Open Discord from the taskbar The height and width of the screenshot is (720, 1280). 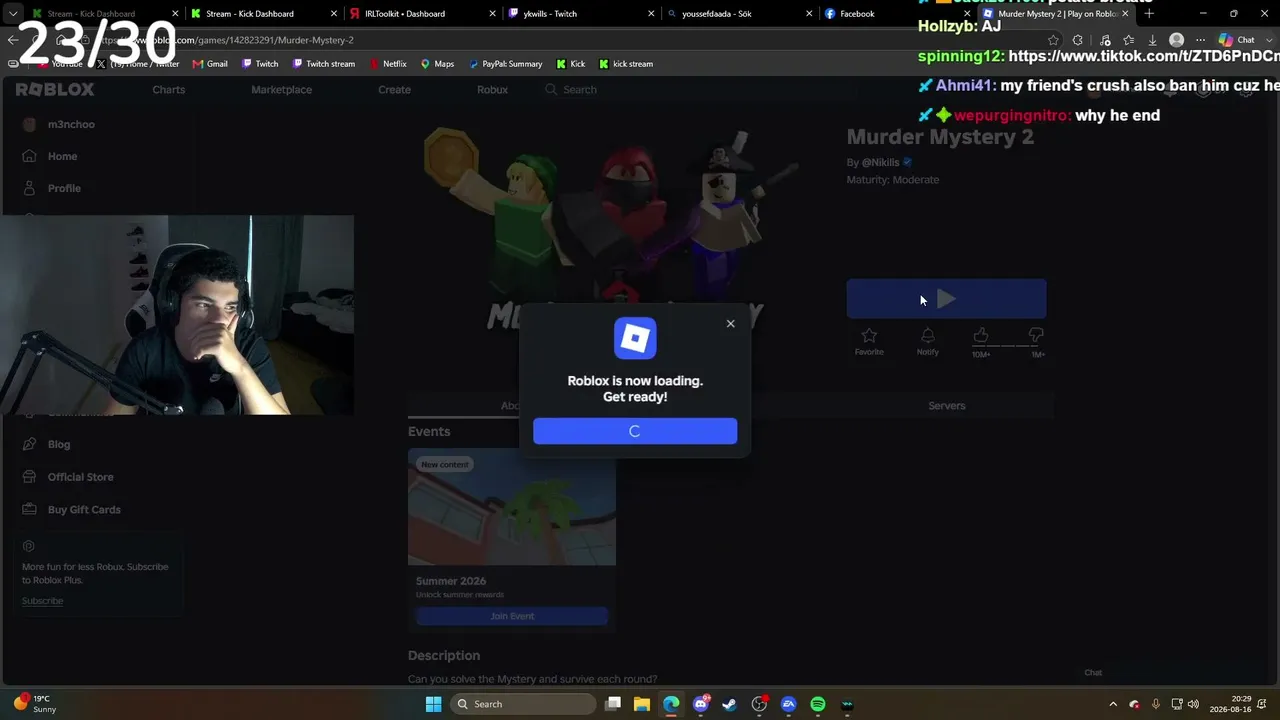(701, 704)
